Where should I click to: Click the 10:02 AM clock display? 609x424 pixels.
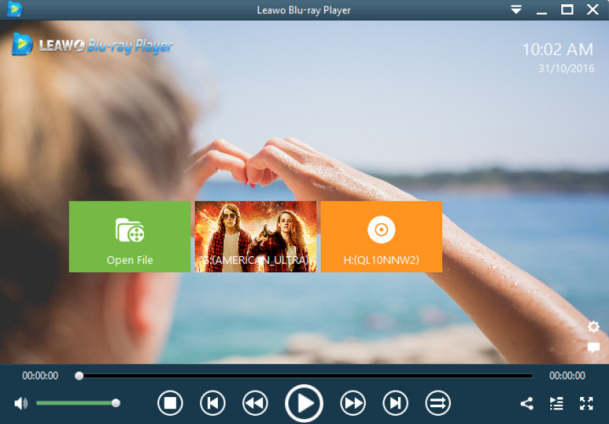click(x=558, y=50)
